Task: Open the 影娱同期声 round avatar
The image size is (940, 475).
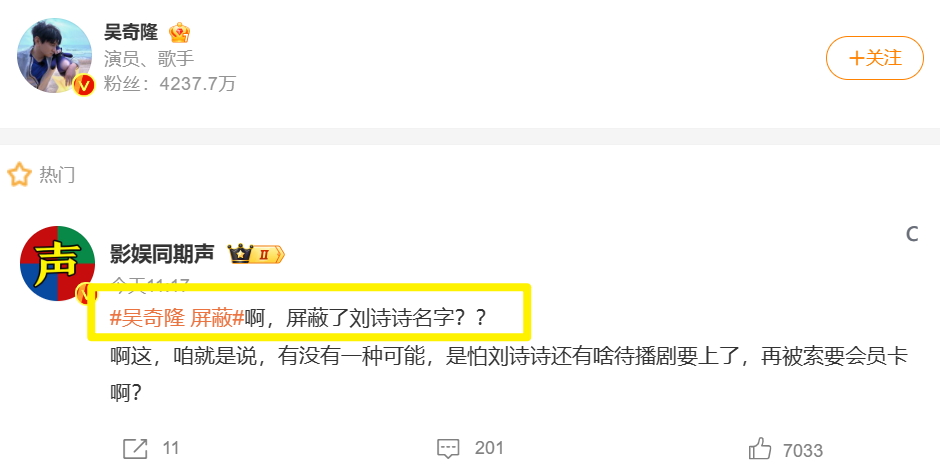Action: (x=58, y=263)
